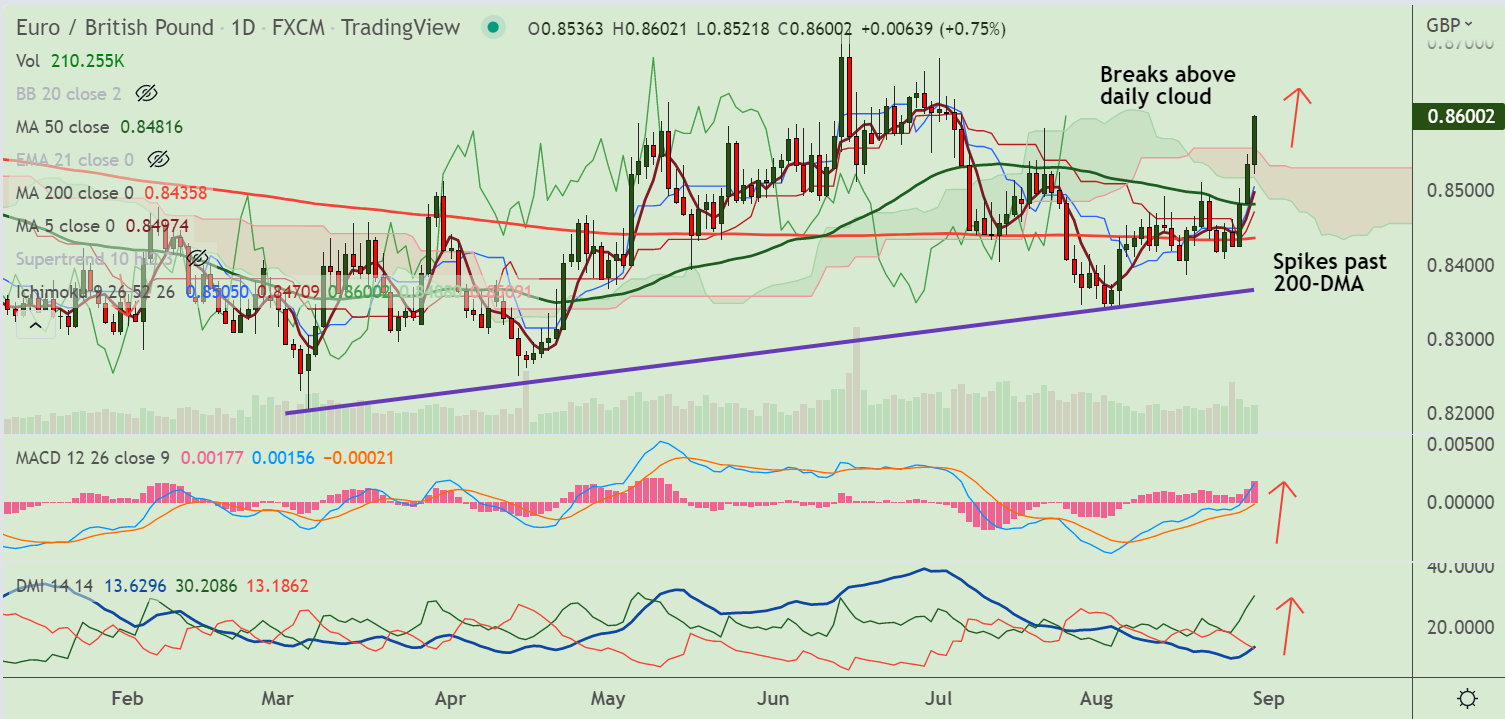Select the DMI 14 14 legend label

54,586
